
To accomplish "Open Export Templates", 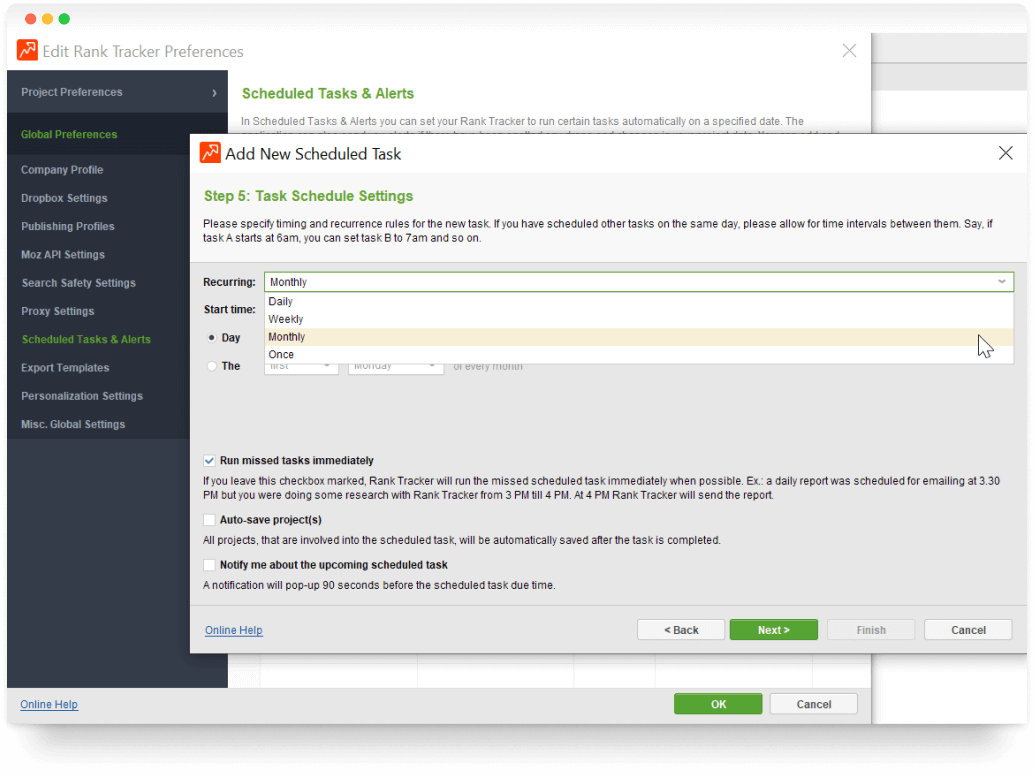I will [x=65, y=368].
